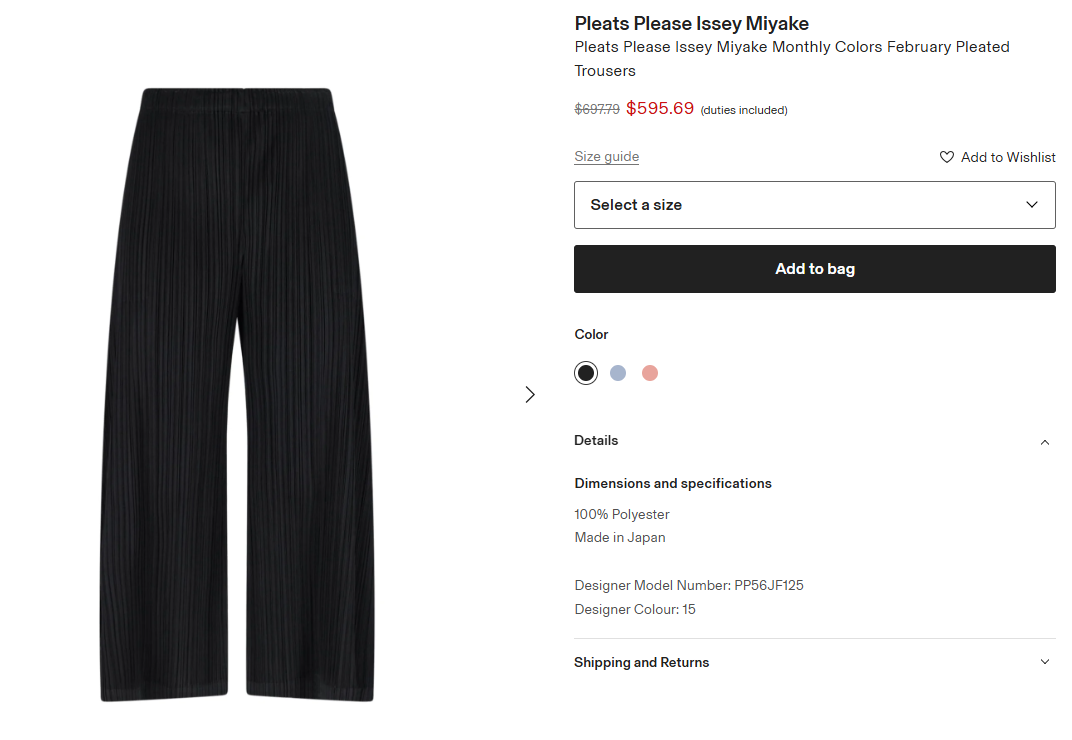Click the Add to bag button
The height and width of the screenshot is (740, 1072).
[814, 269]
